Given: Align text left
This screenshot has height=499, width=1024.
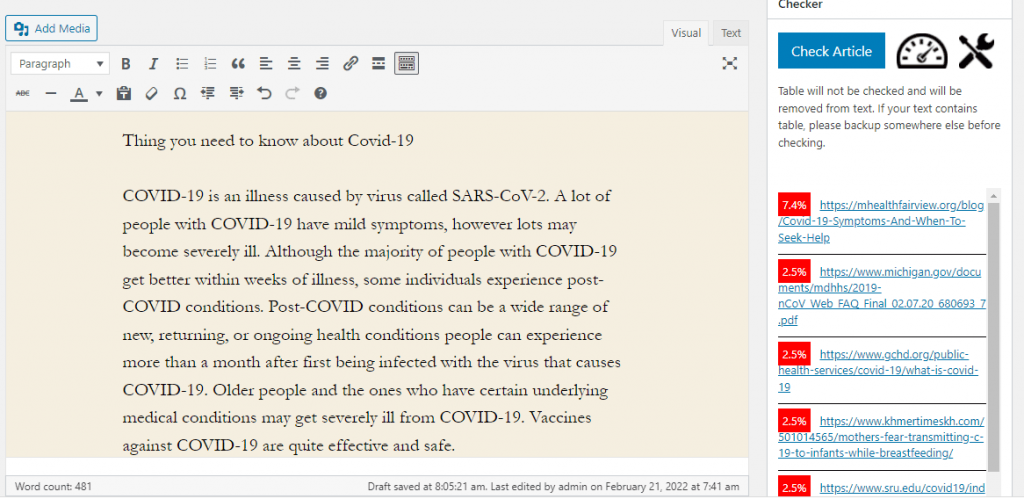Looking at the screenshot, I should (266, 63).
